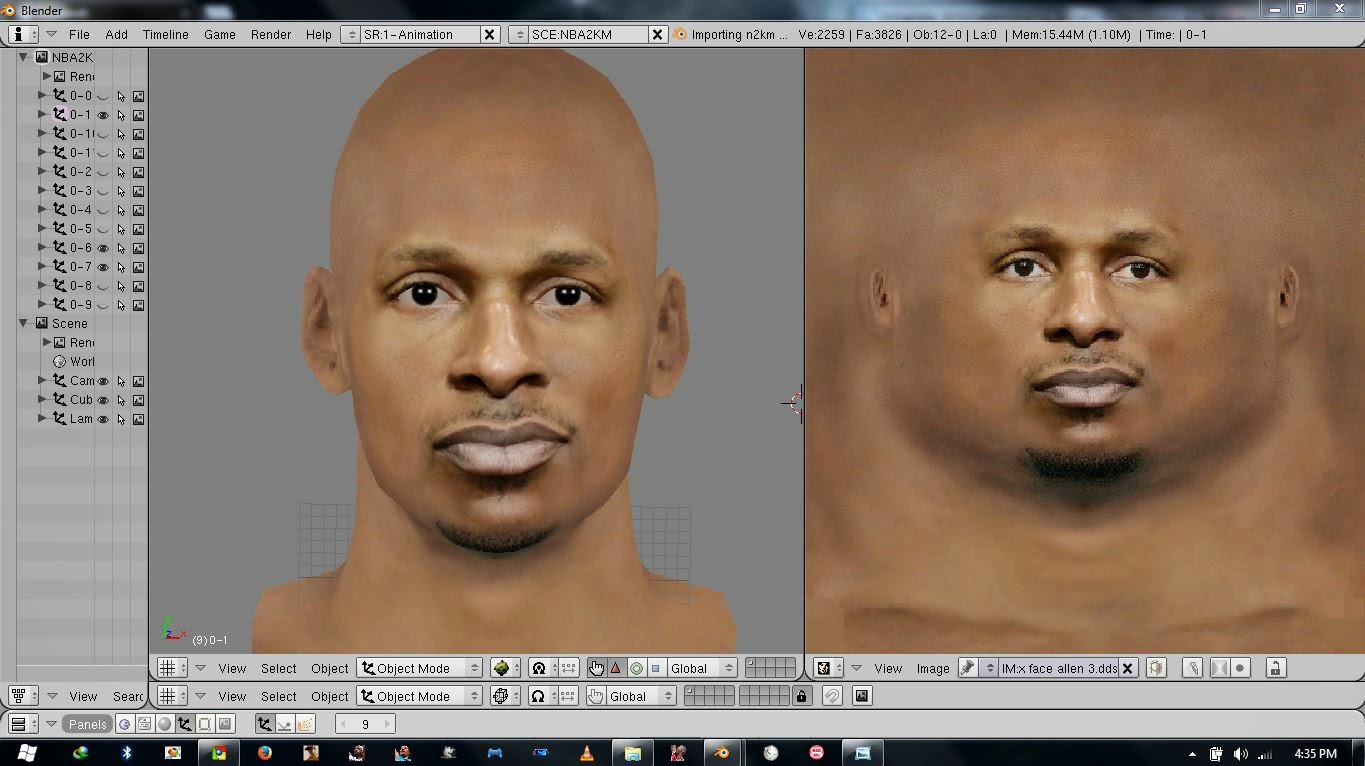Switch to Object context axes icon

[x=185, y=724]
